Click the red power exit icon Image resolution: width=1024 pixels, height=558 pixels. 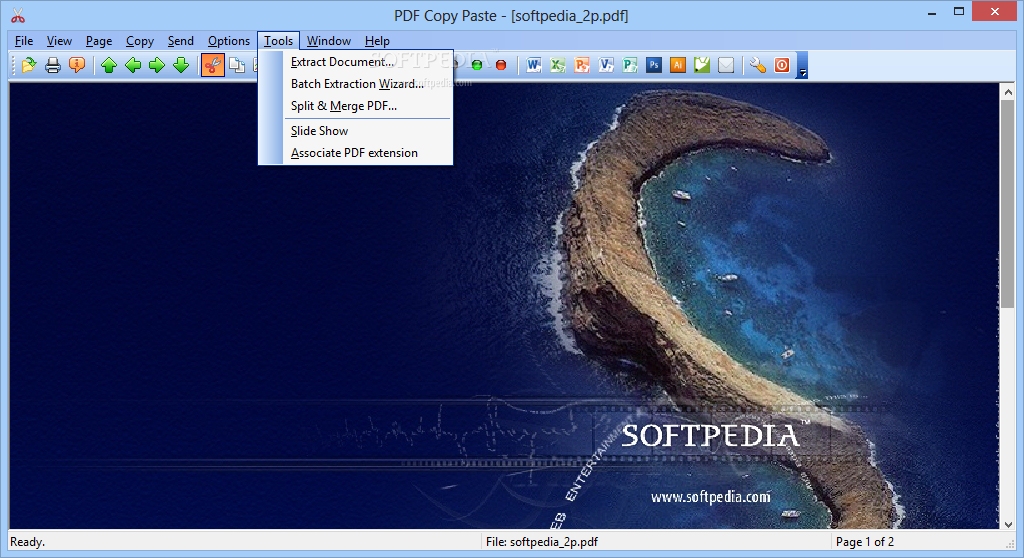coord(782,65)
